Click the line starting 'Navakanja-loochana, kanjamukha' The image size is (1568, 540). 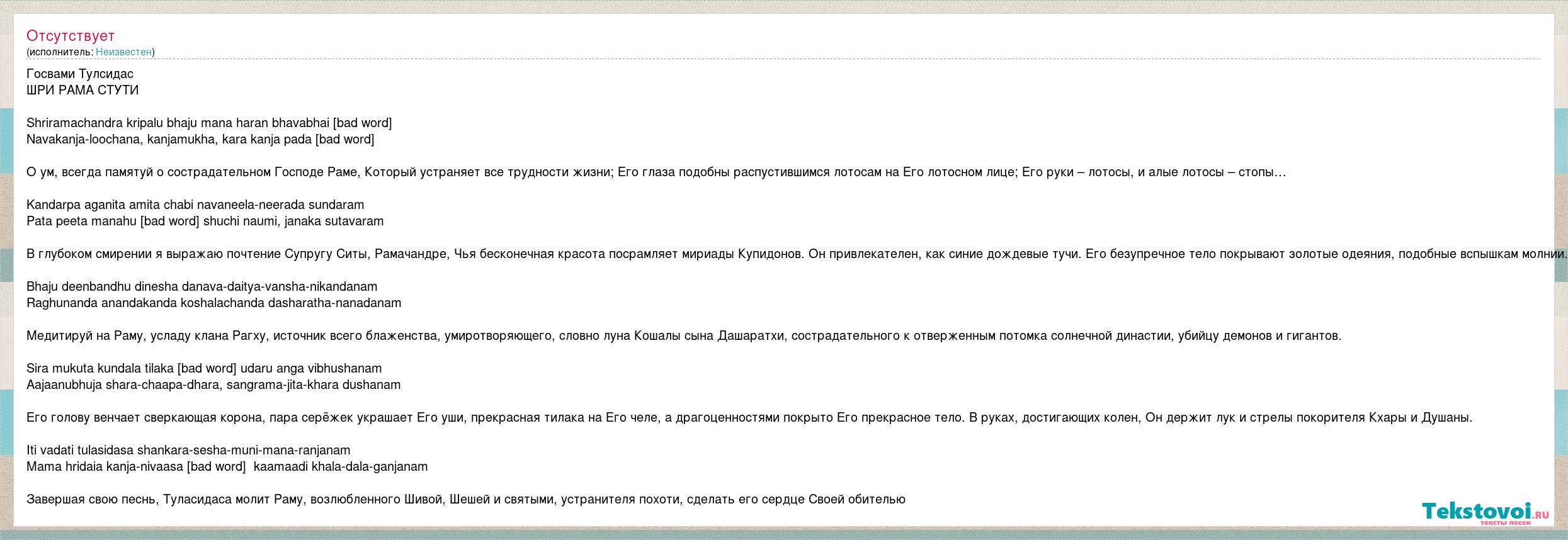[200, 139]
